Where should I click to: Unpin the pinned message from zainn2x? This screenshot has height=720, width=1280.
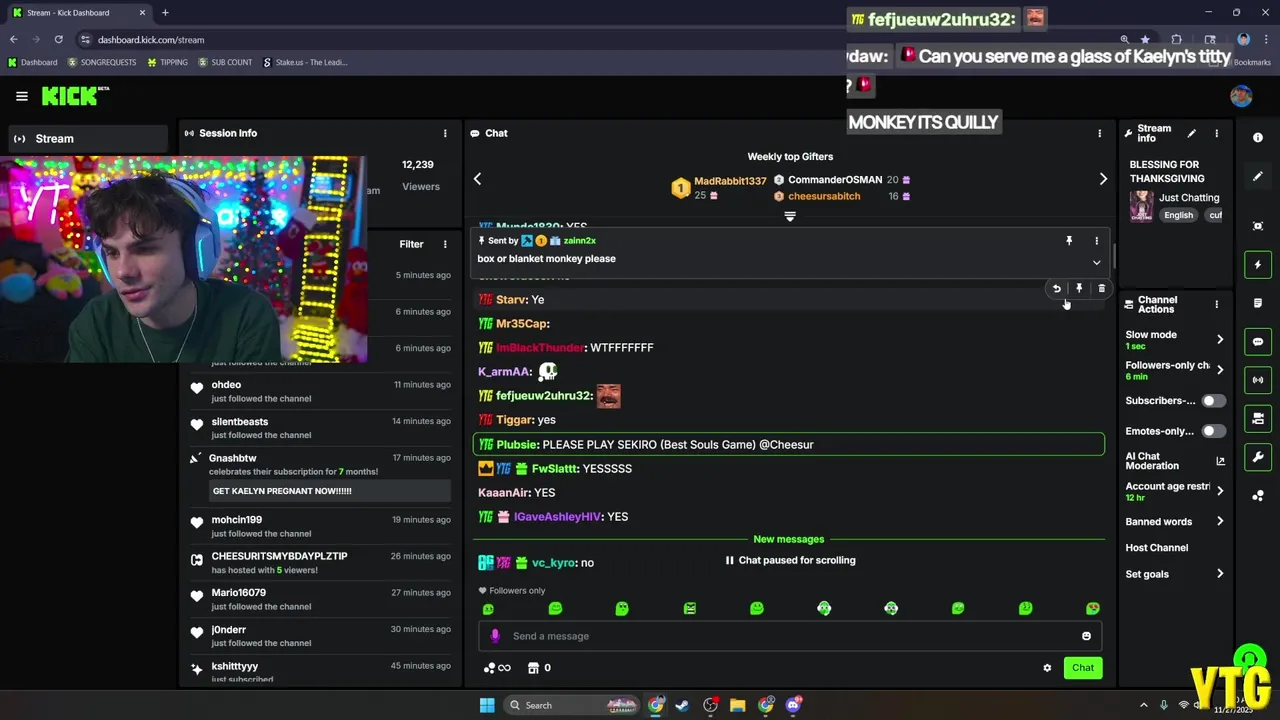1069,241
